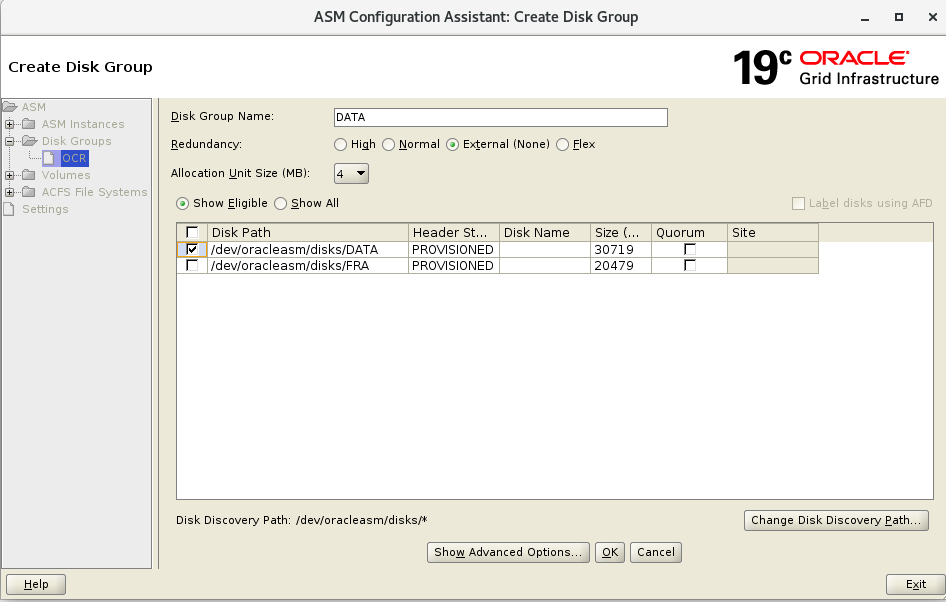This screenshot has width=946, height=602.
Task: Select Disk Groups in the tree
Action: pos(77,141)
